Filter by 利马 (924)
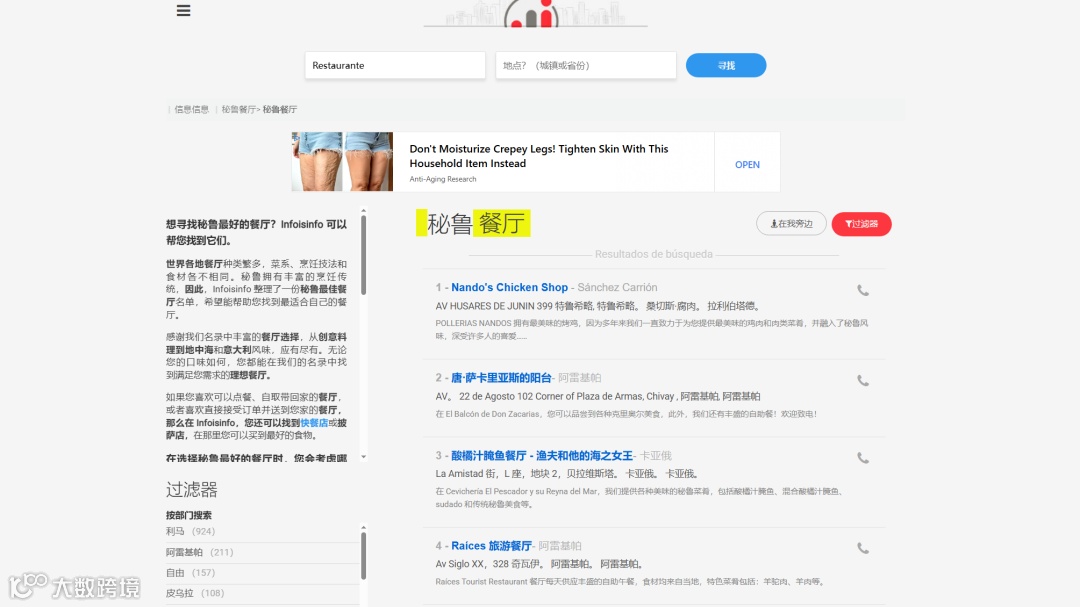Image resolution: width=1080 pixels, height=607 pixels. 191,531
